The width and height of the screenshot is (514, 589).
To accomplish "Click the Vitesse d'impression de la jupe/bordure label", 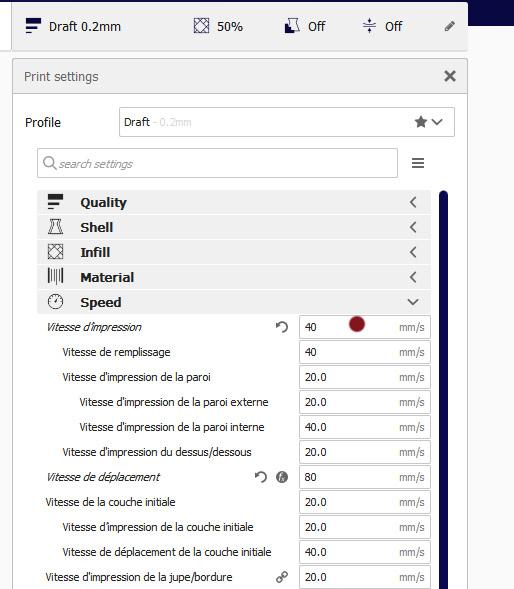I will (x=139, y=577).
